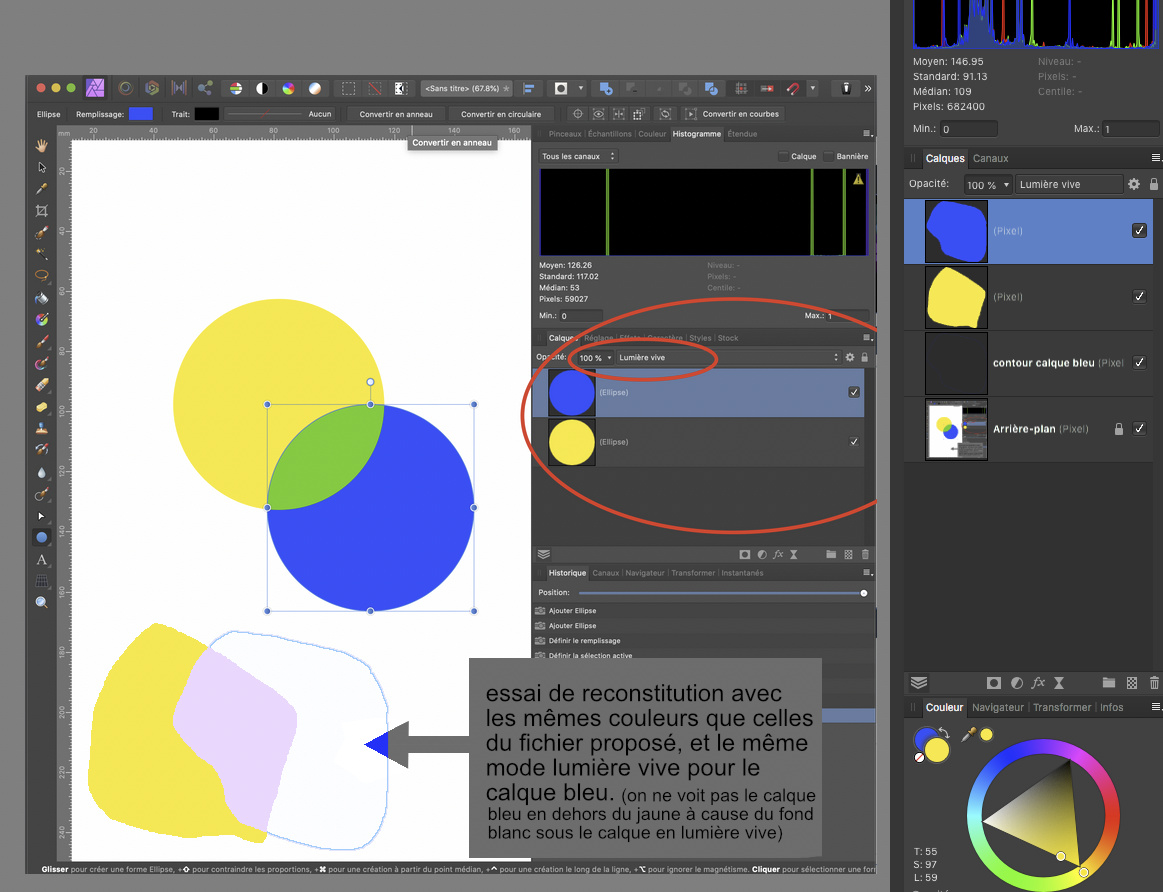Image resolution: width=1163 pixels, height=892 pixels.
Task: Switch to Develop persona in the screenshot's top toolbar
Action: 152,88
